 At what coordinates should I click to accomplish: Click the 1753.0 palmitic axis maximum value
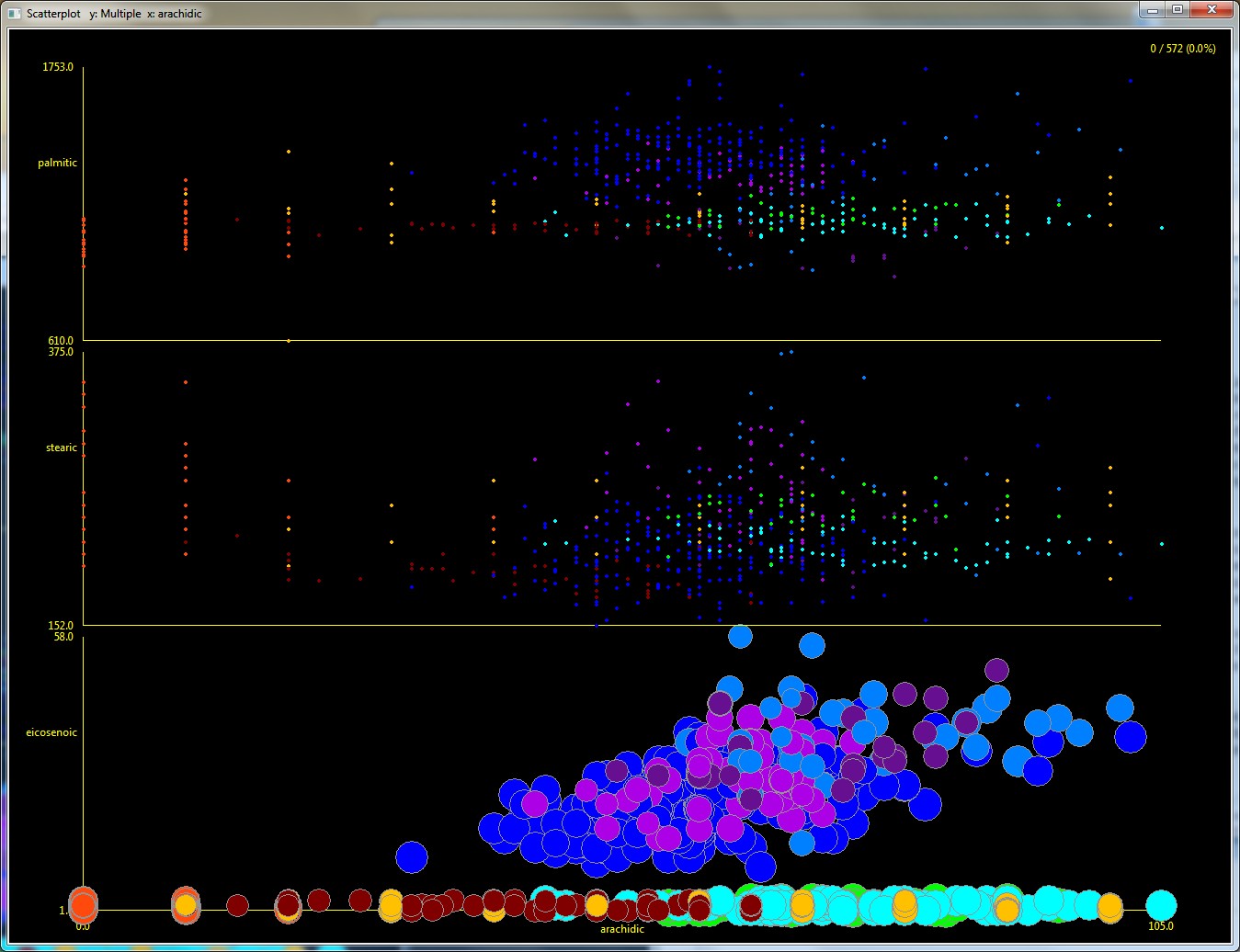coord(58,68)
